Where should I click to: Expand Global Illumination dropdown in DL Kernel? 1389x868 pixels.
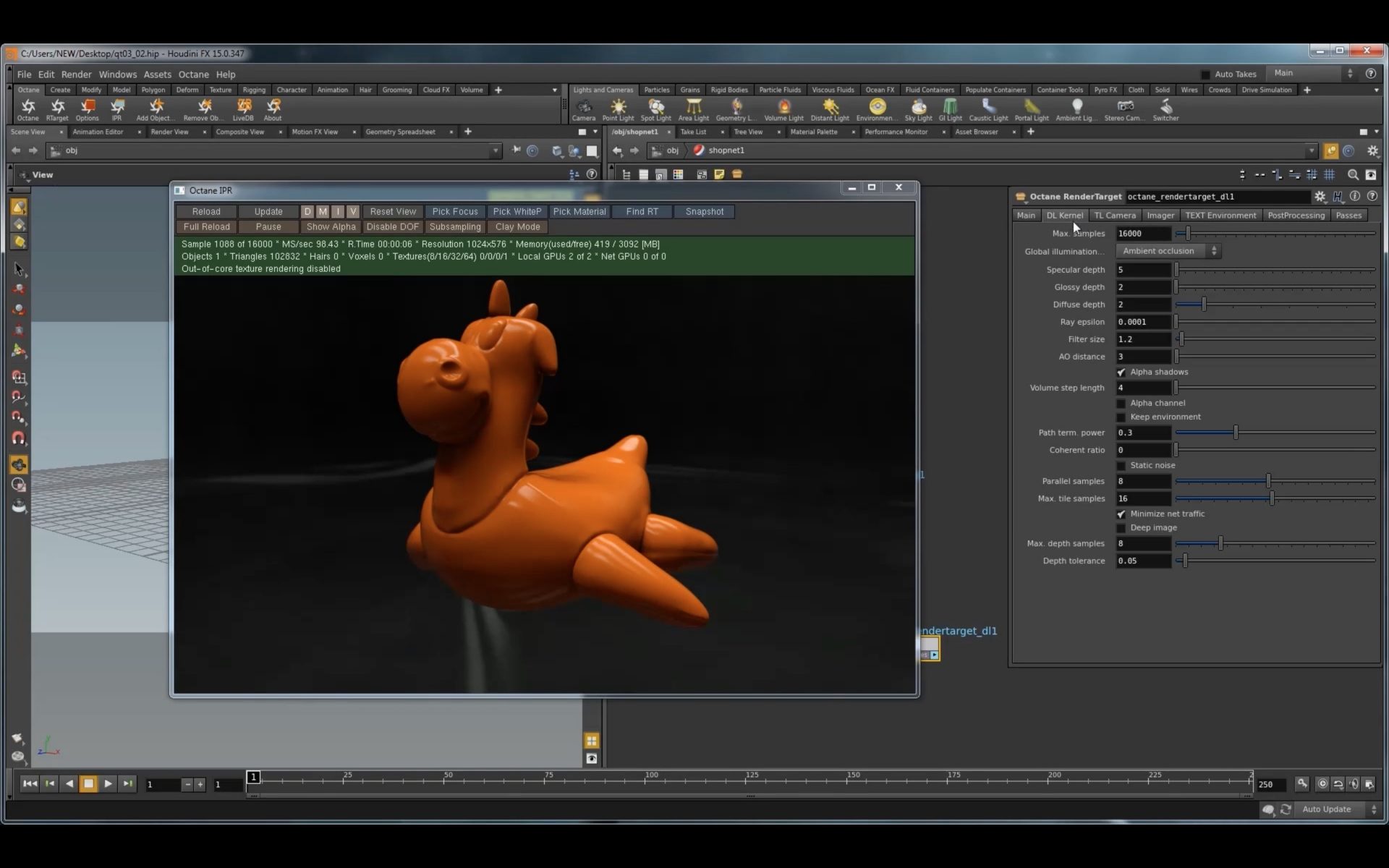(1215, 251)
